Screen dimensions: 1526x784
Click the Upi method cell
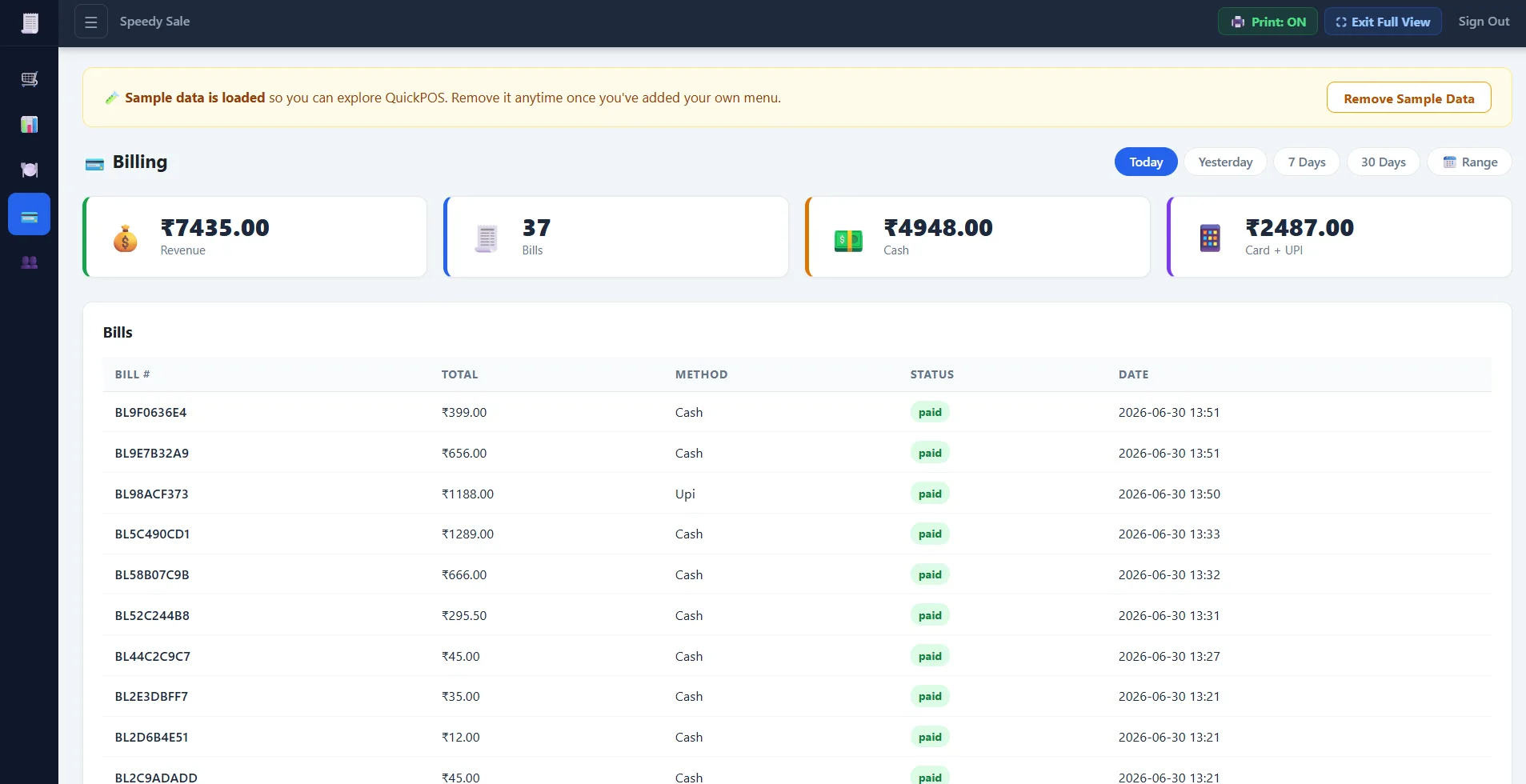[x=685, y=494]
